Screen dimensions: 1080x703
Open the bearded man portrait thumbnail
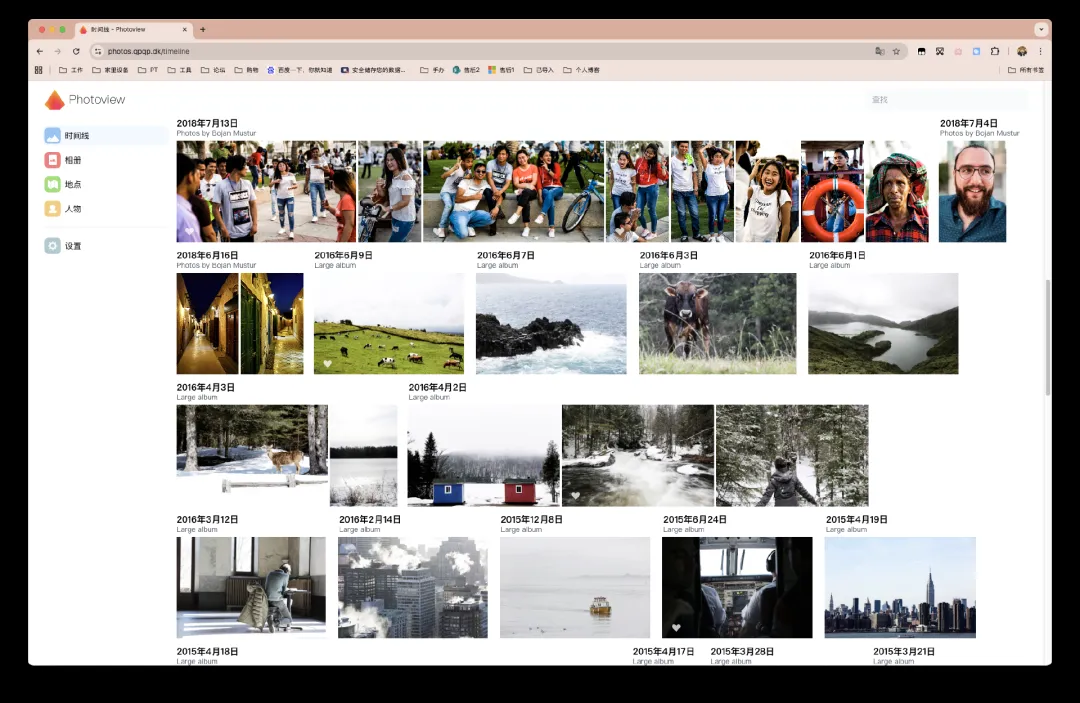[972, 191]
